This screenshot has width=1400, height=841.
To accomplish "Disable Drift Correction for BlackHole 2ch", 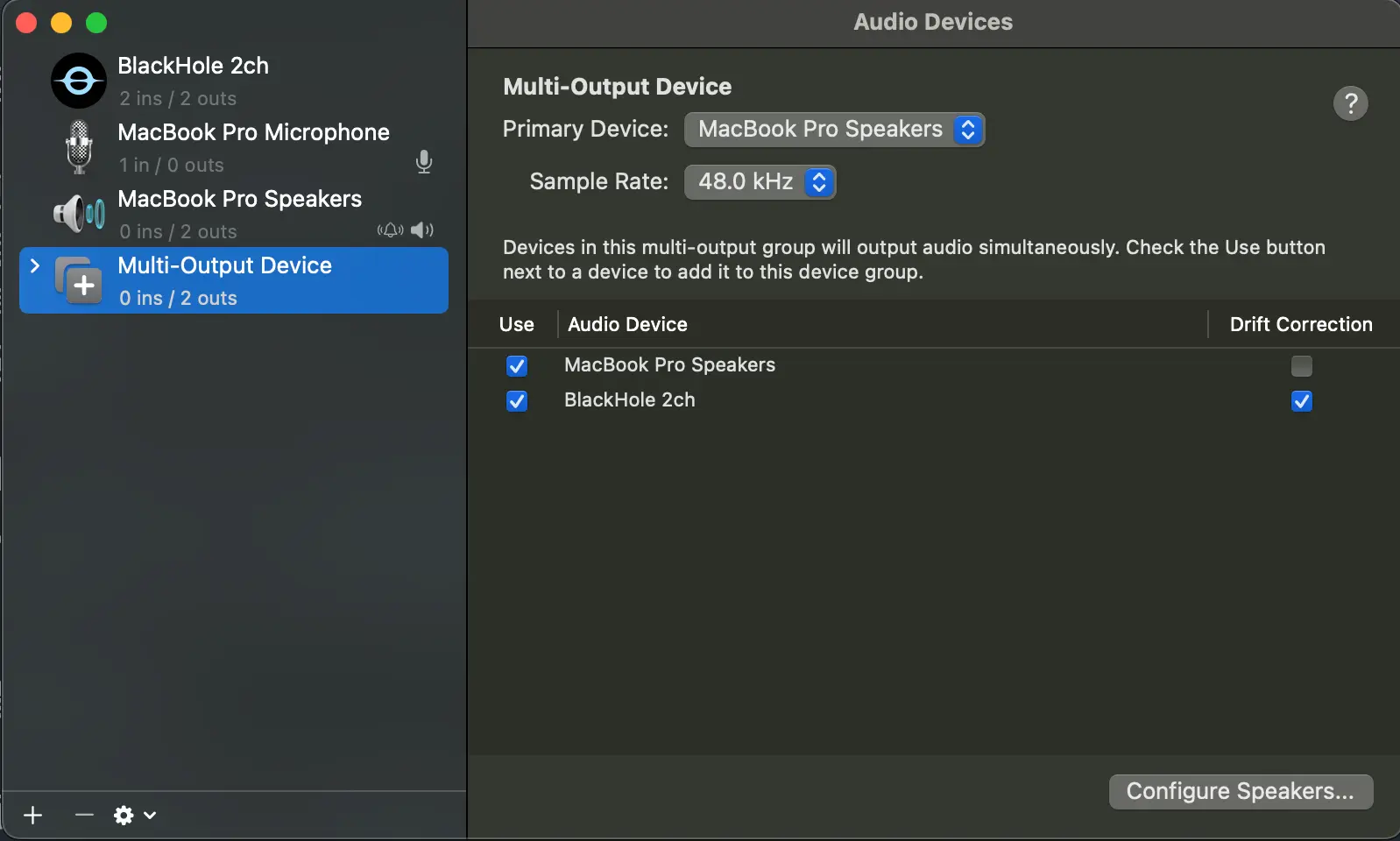I will tap(1301, 401).
